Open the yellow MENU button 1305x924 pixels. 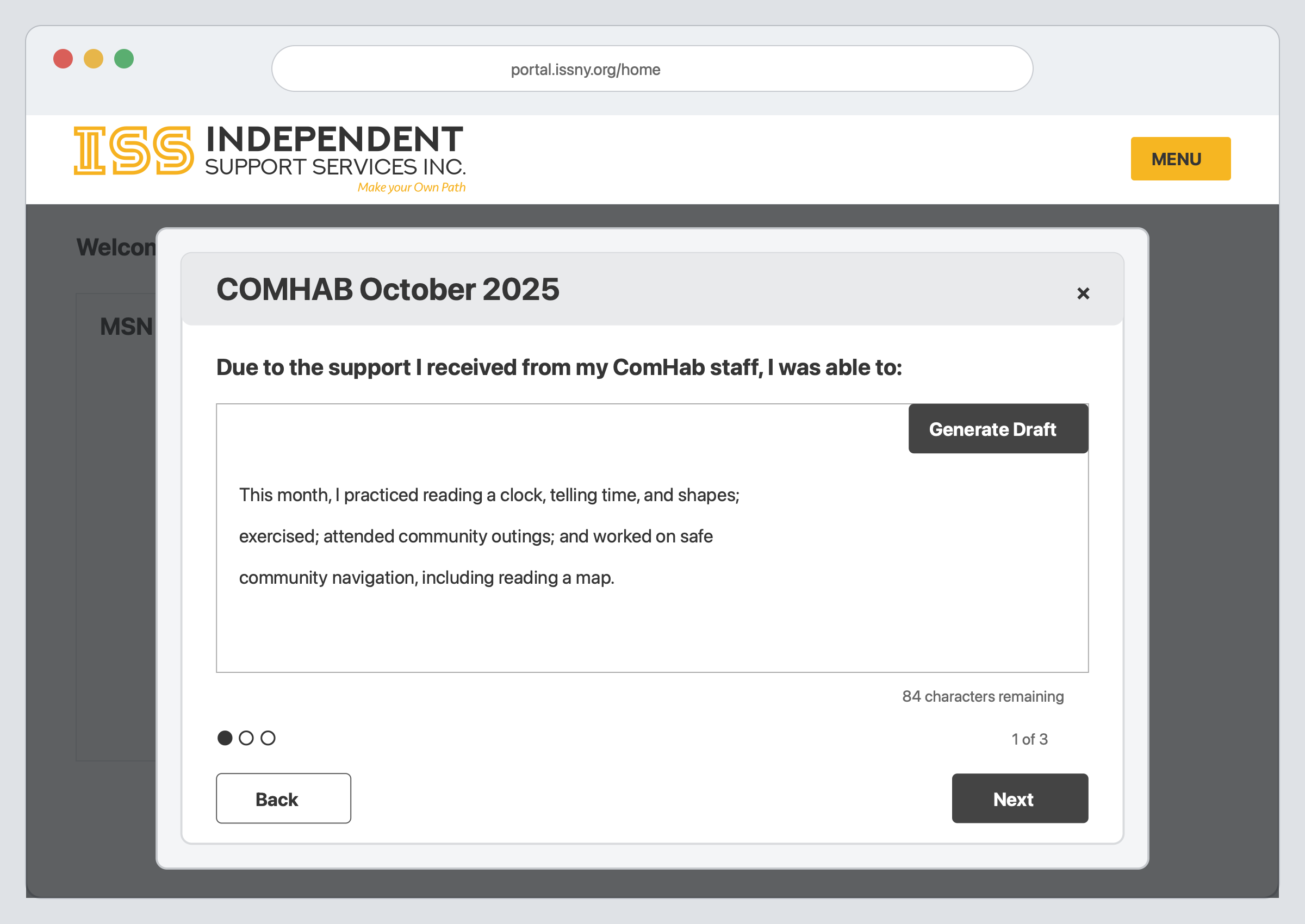point(1180,159)
